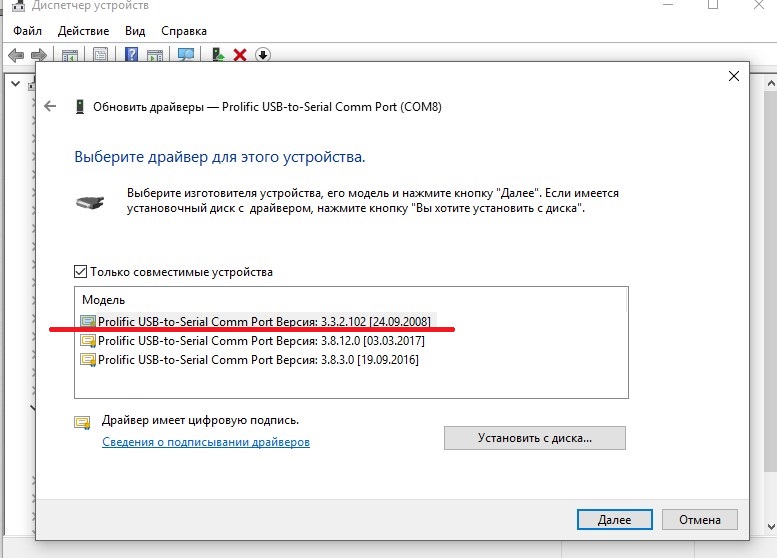Close the driver update wizard dialog
This screenshot has width=777, height=558.
pos(734,76)
